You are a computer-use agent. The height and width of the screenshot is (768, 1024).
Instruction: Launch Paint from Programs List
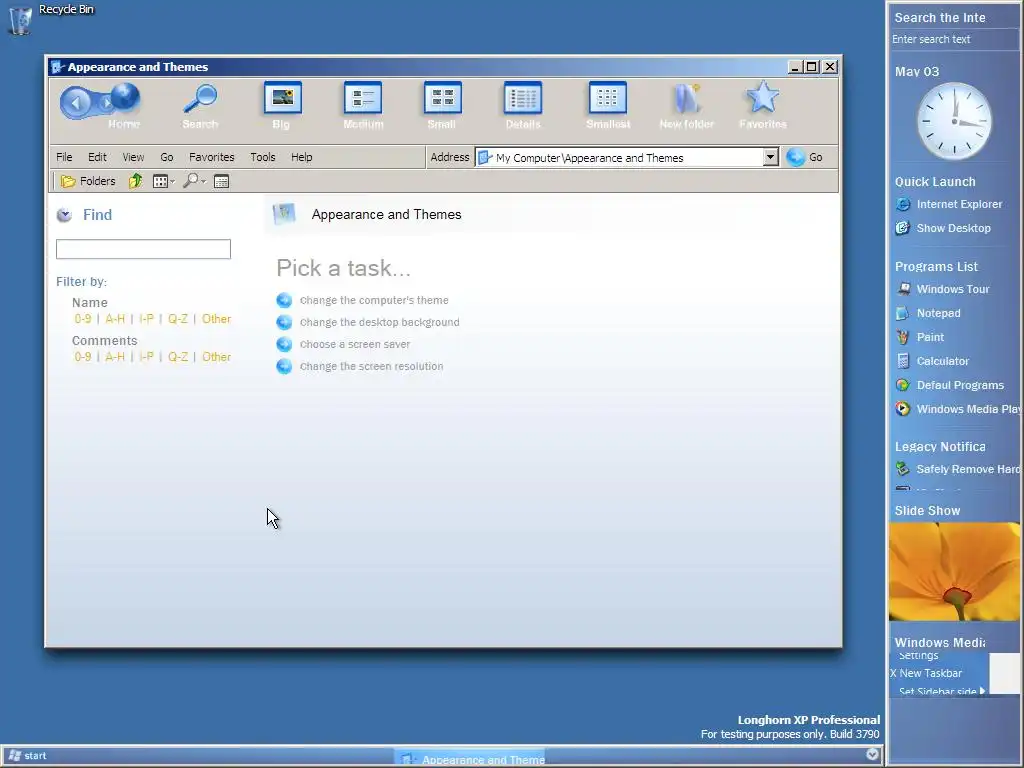tap(920, 337)
